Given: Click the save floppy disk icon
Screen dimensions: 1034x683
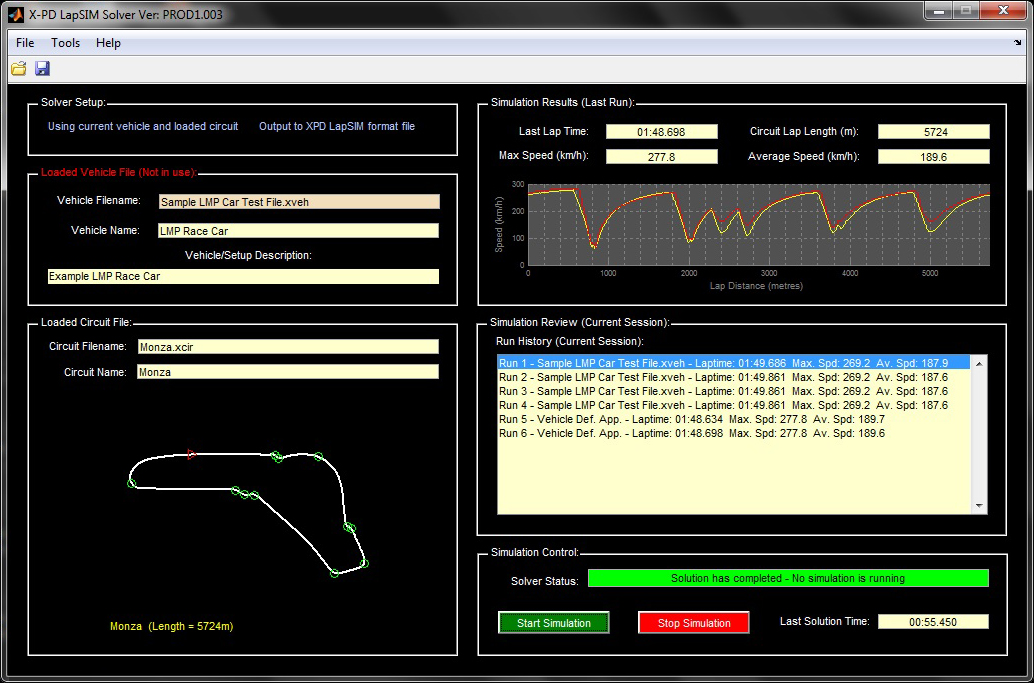Looking at the screenshot, I should [42, 69].
